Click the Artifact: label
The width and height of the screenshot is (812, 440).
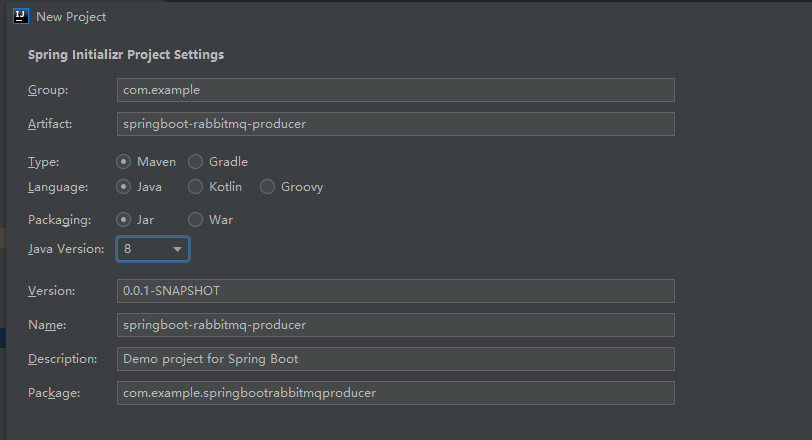pyautogui.click(x=50, y=124)
